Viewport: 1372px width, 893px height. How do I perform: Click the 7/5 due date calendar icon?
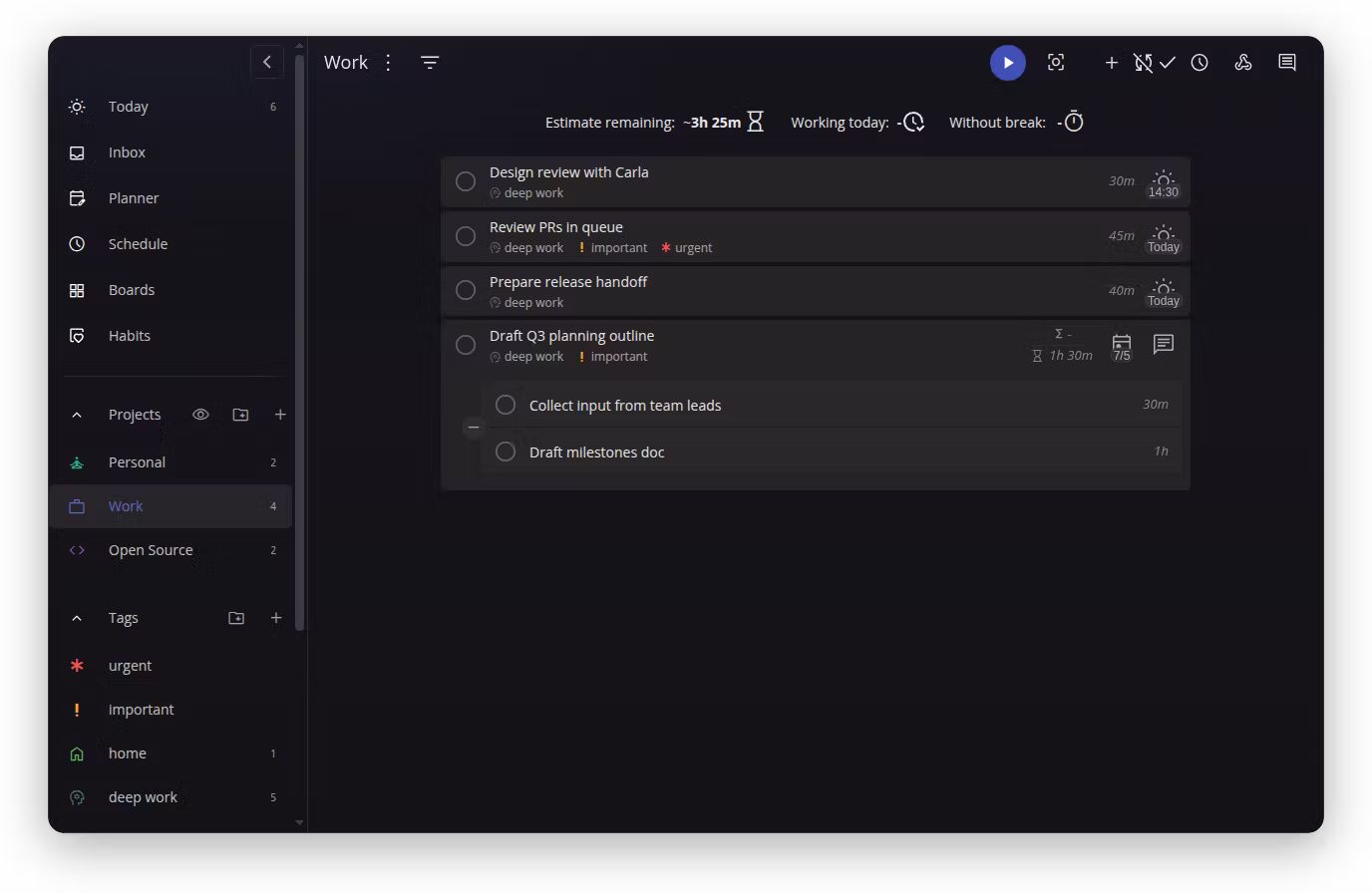coord(1122,347)
